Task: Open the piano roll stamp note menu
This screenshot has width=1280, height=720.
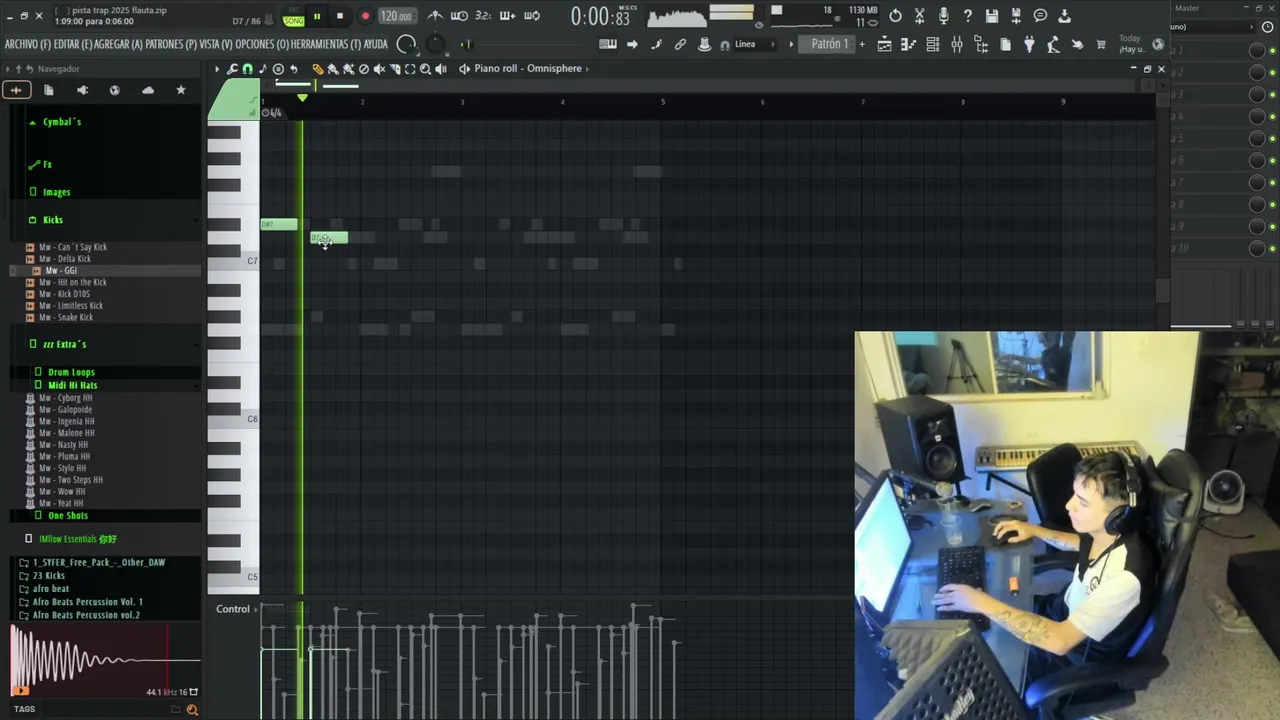Action: tap(263, 69)
